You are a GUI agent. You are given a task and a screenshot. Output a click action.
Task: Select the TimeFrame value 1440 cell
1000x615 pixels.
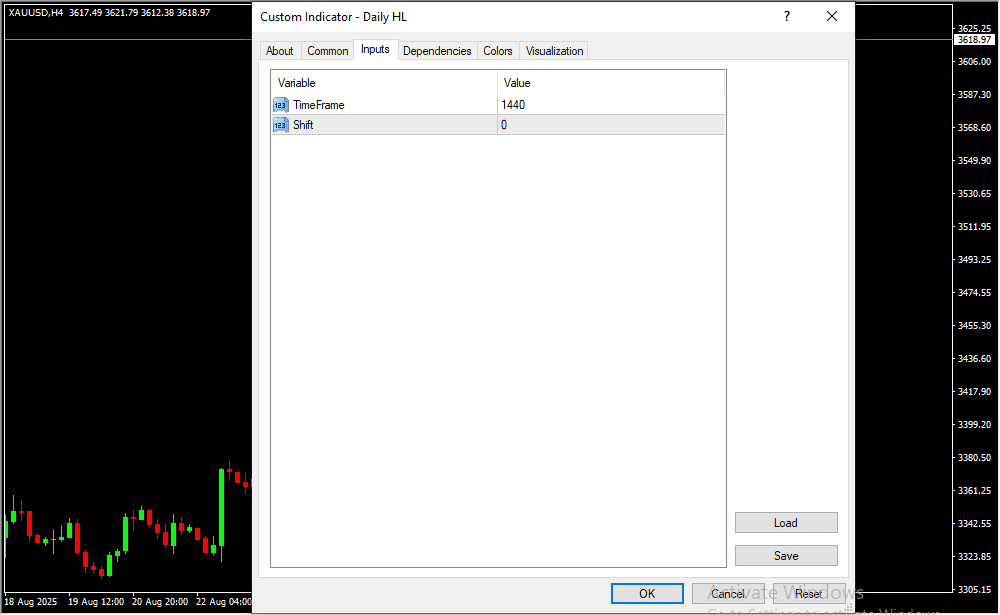pos(610,105)
